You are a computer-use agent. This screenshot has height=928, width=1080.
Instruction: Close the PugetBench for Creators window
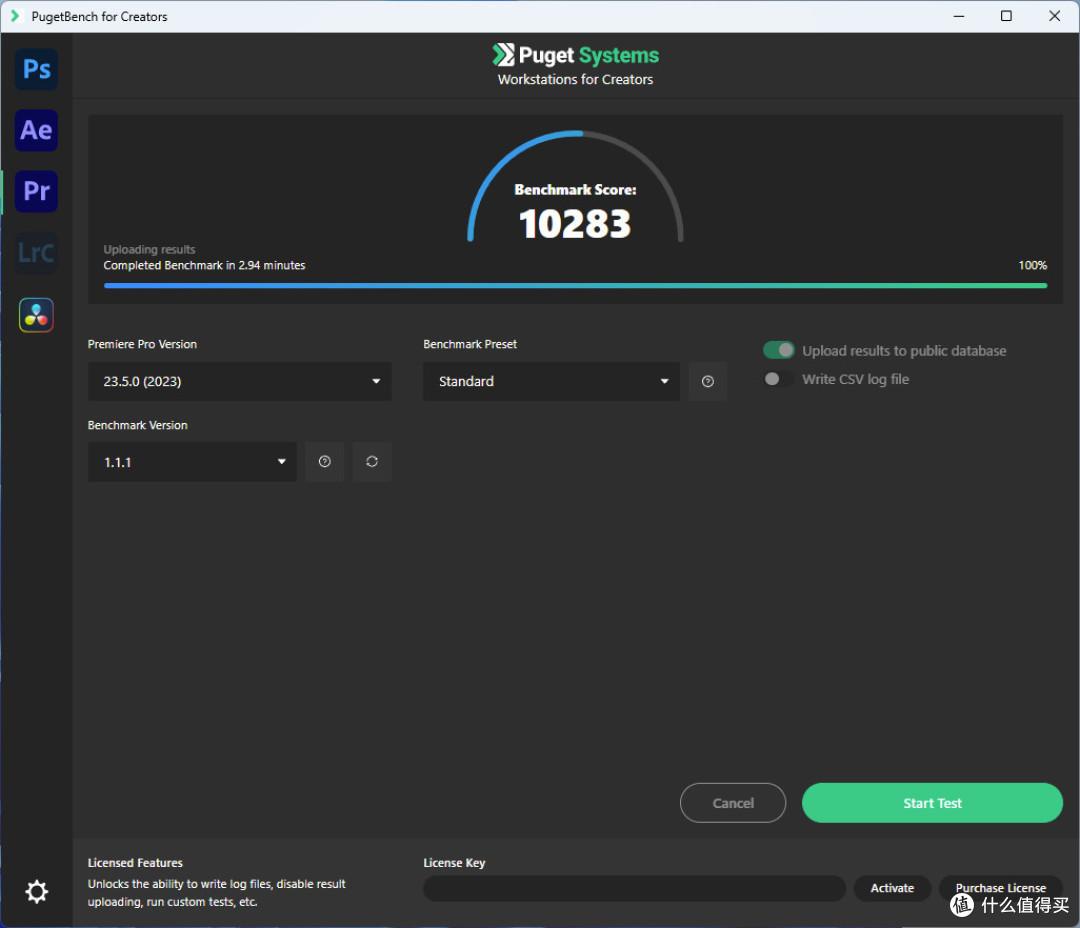tap(1054, 16)
